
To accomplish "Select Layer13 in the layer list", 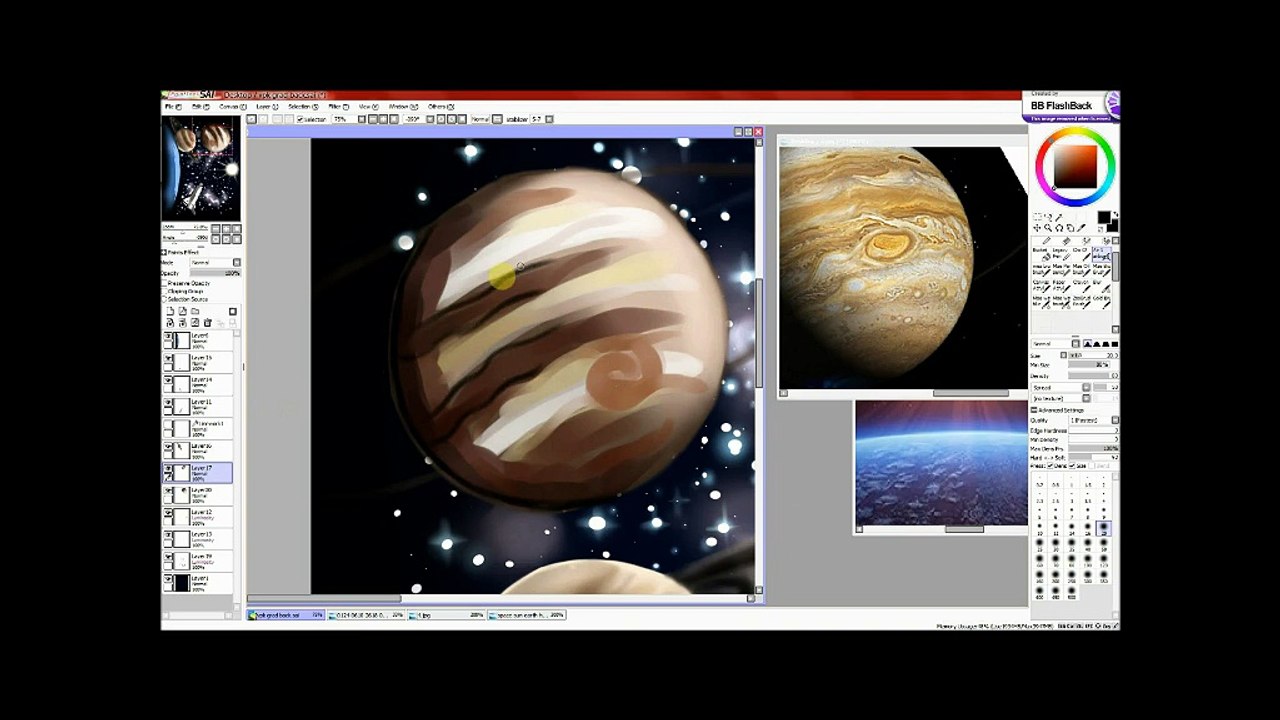I will tap(198, 538).
